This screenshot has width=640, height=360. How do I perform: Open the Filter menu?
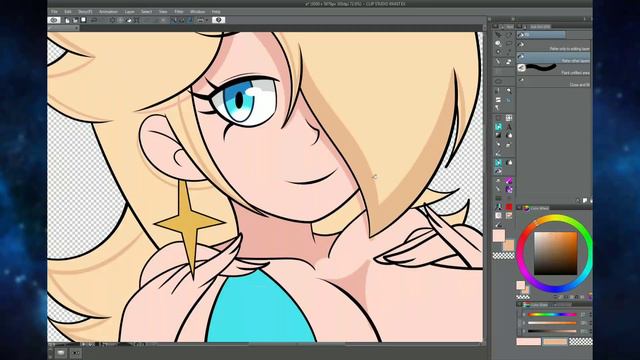point(179,12)
